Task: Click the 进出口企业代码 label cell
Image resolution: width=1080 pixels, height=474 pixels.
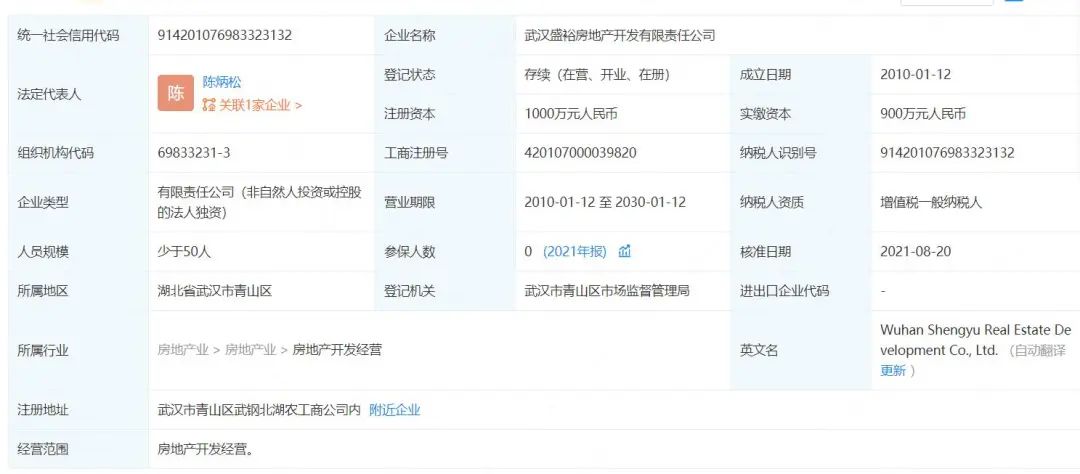Action: tap(800, 291)
